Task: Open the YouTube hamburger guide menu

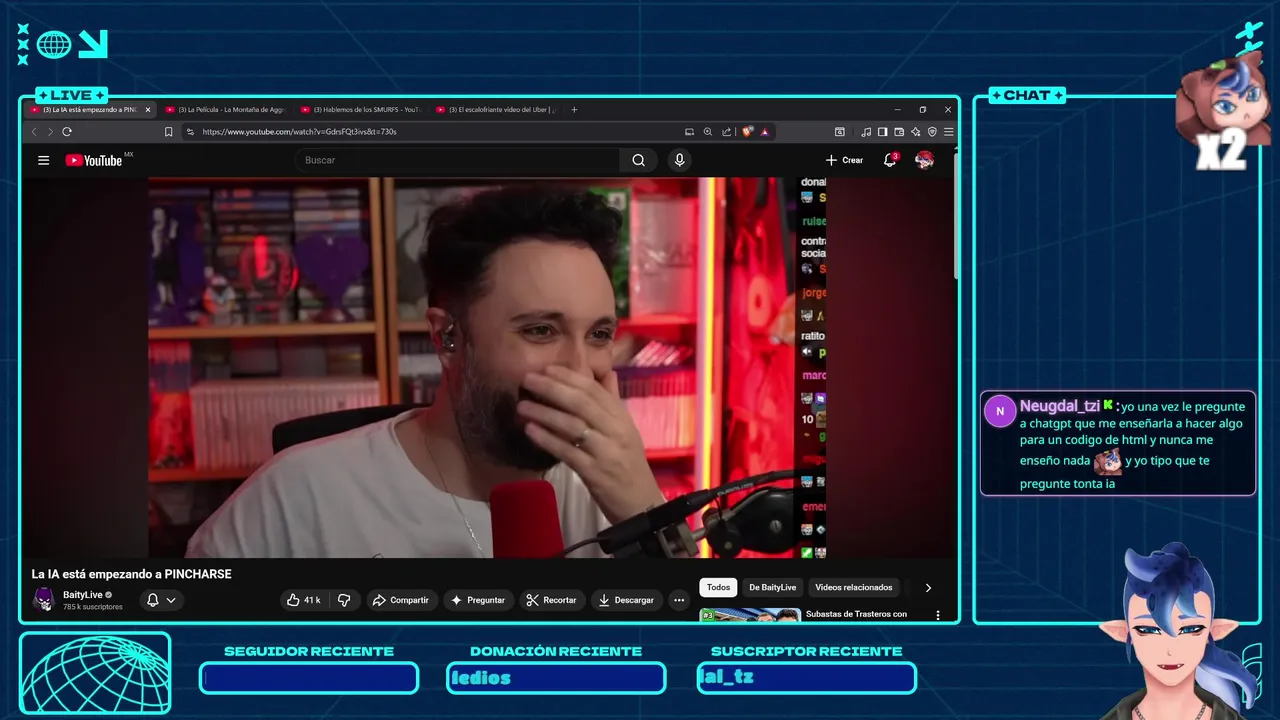Action: (43, 160)
